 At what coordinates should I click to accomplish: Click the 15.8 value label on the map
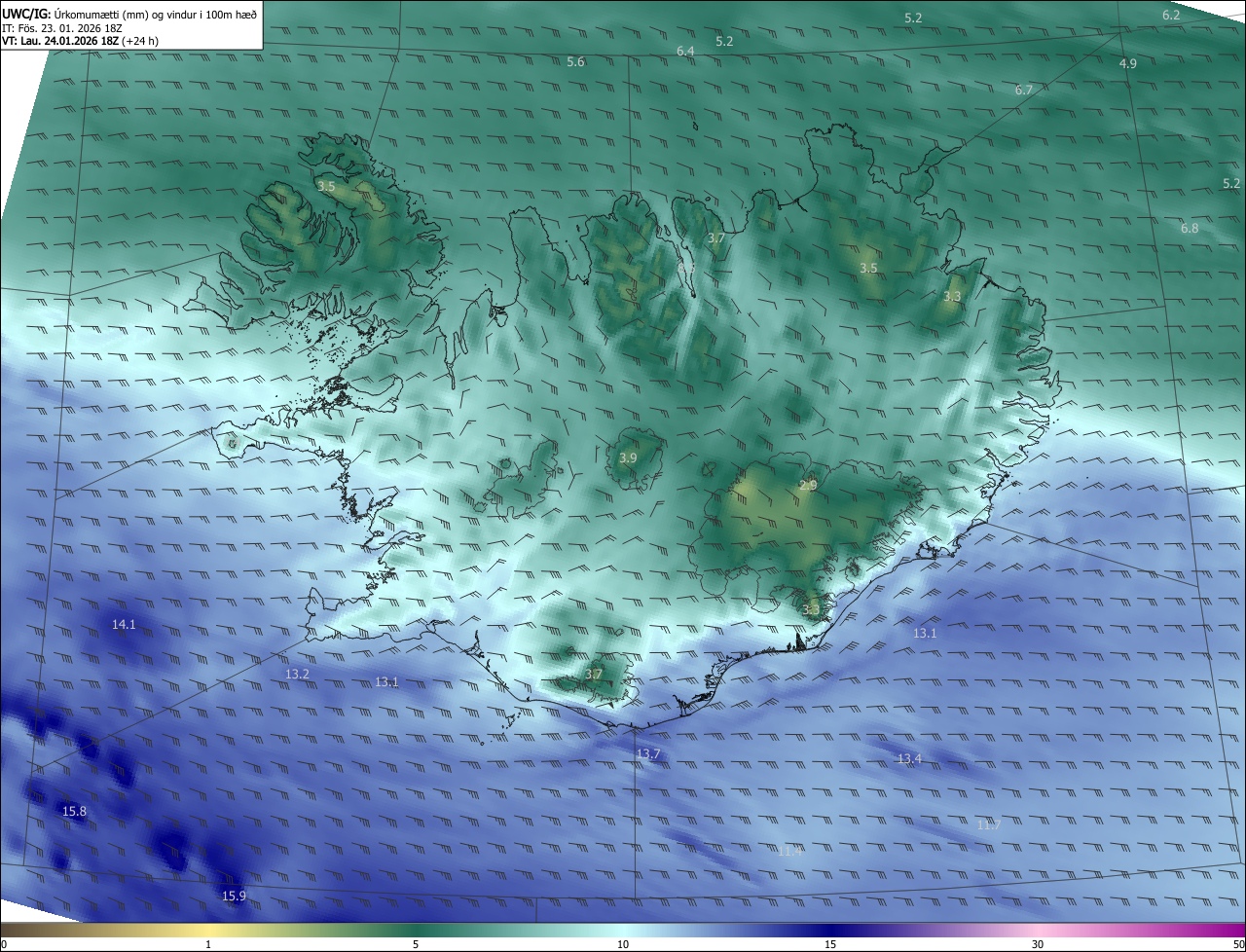point(74,811)
